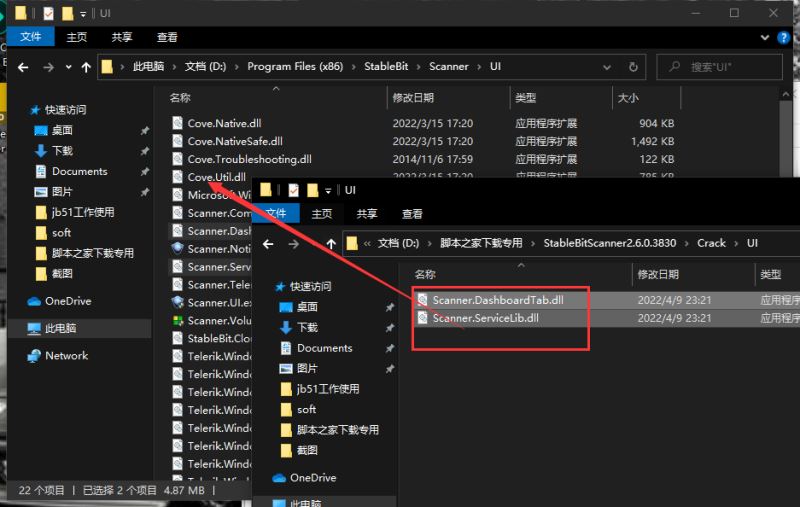
Task: Click 脚本之家下载专用 breadcrumb in front window
Action: click(x=481, y=243)
